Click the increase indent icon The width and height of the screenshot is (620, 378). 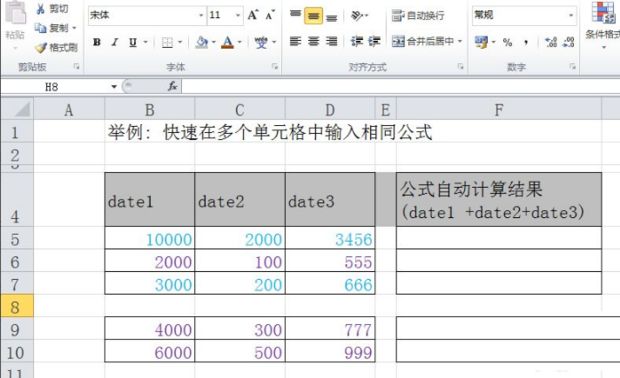pyautogui.click(x=375, y=41)
